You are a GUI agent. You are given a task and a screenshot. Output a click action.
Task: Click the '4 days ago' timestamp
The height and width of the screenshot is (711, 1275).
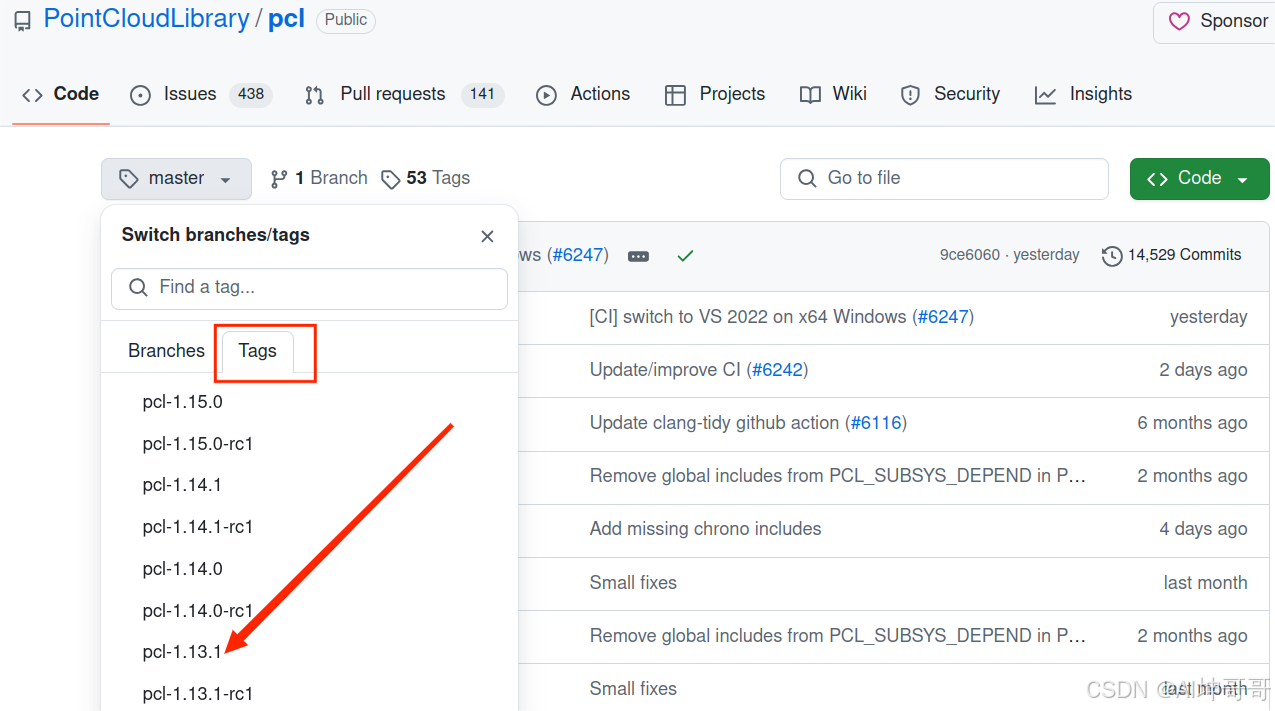click(x=1203, y=529)
